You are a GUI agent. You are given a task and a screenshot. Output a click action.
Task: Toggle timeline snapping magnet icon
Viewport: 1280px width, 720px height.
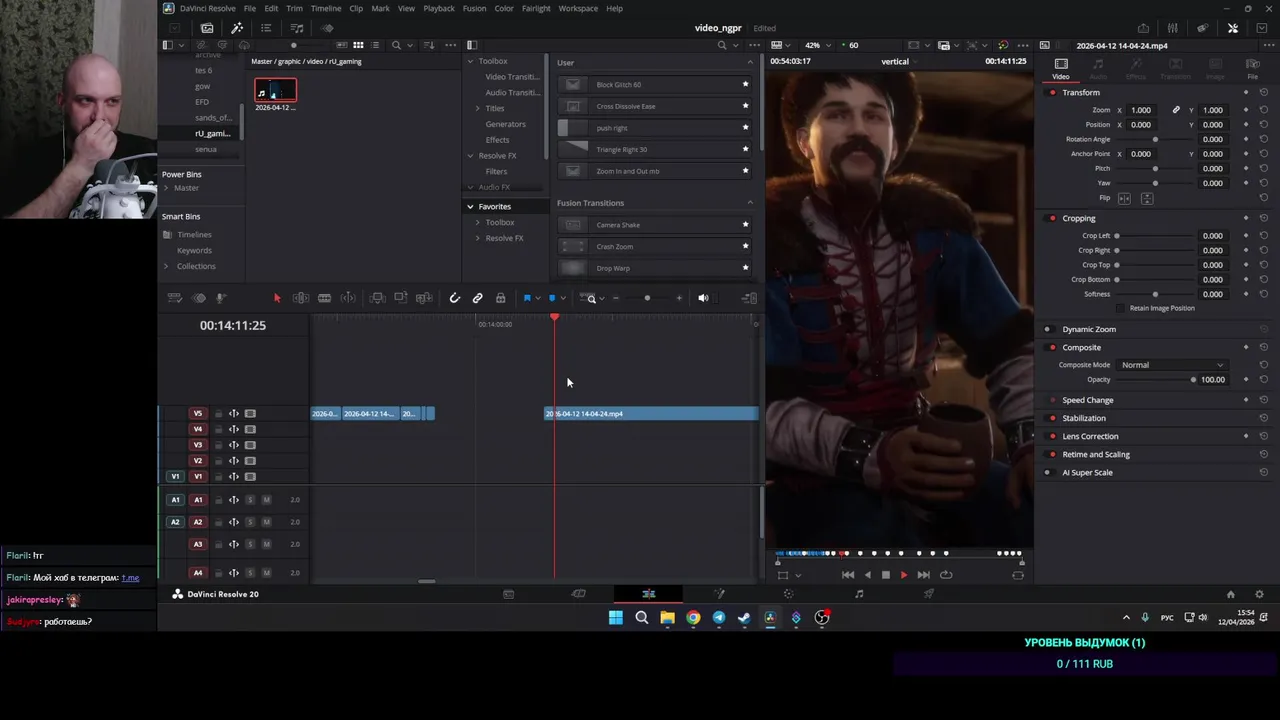[454, 298]
